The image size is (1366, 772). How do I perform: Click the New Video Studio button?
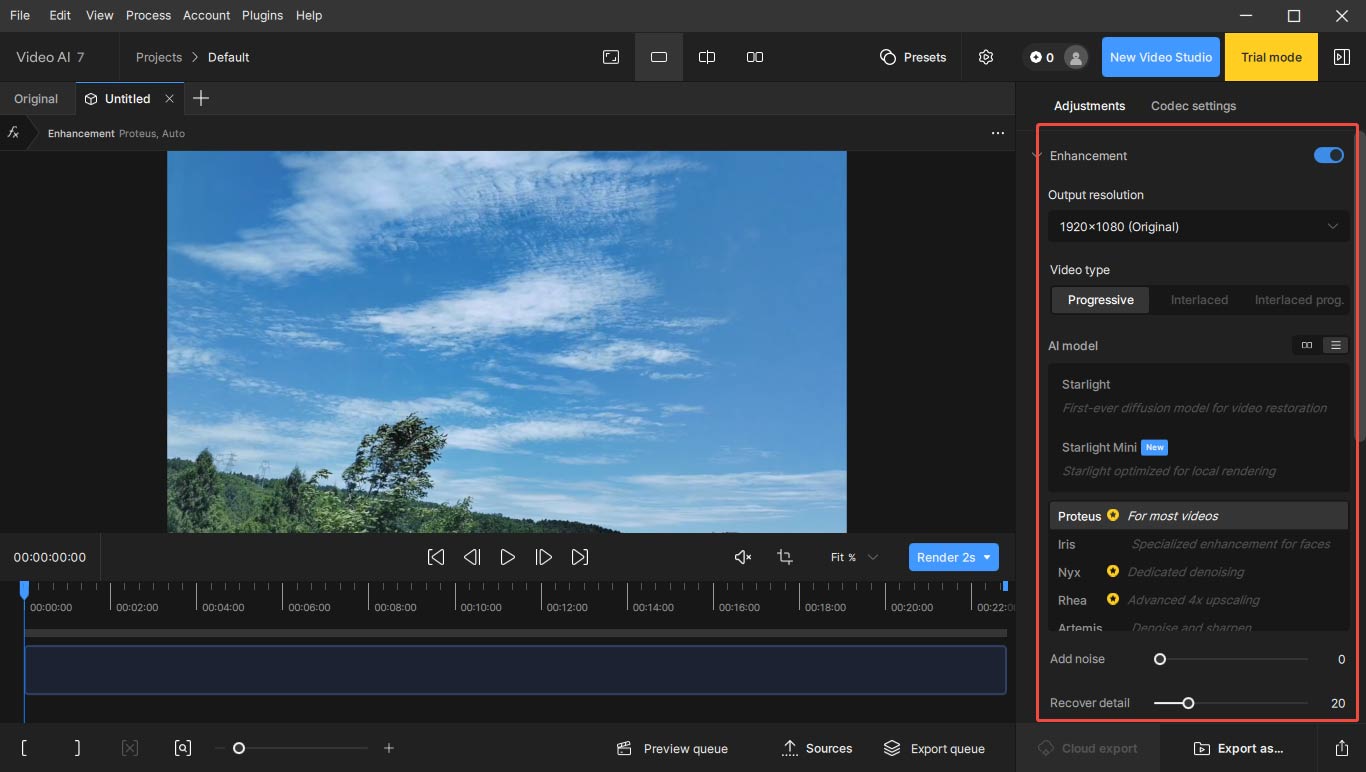pos(1161,57)
